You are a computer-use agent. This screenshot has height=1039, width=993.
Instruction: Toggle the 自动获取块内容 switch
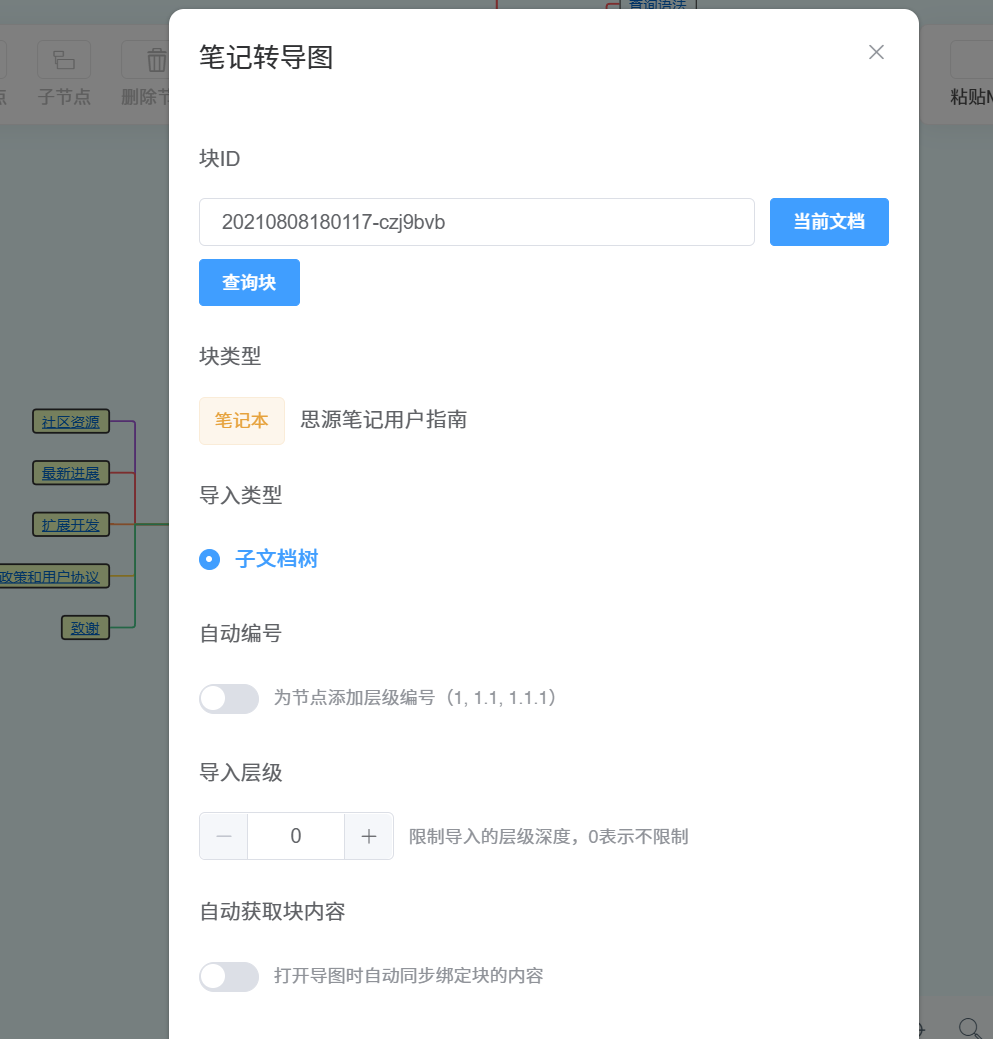(x=229, y=977)
